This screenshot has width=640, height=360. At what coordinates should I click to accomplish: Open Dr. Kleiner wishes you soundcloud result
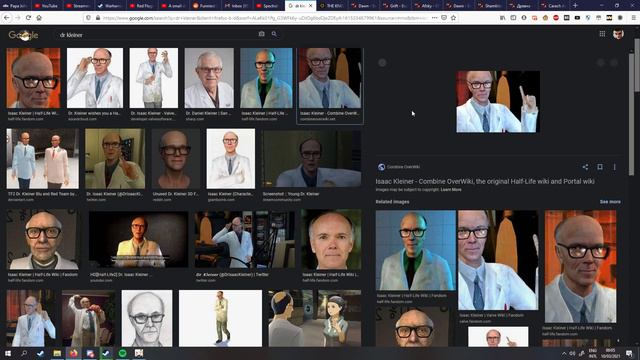[95, 78]
